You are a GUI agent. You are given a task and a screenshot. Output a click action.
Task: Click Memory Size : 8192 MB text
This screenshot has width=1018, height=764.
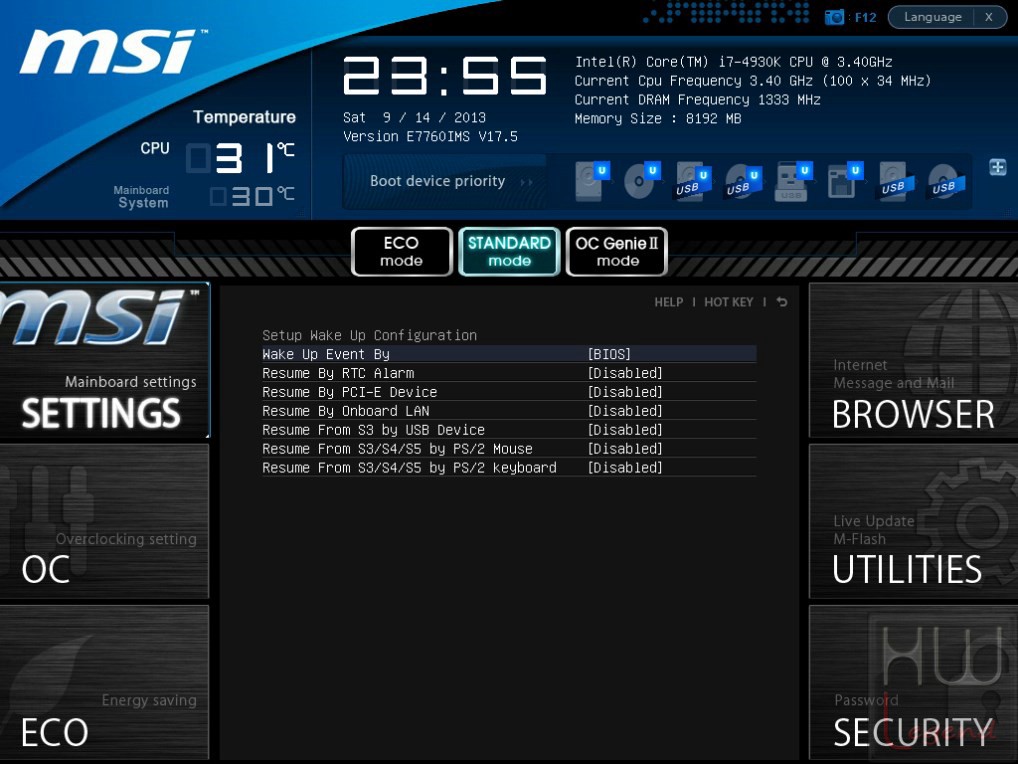pyautogui.click(x=658, y=118)
